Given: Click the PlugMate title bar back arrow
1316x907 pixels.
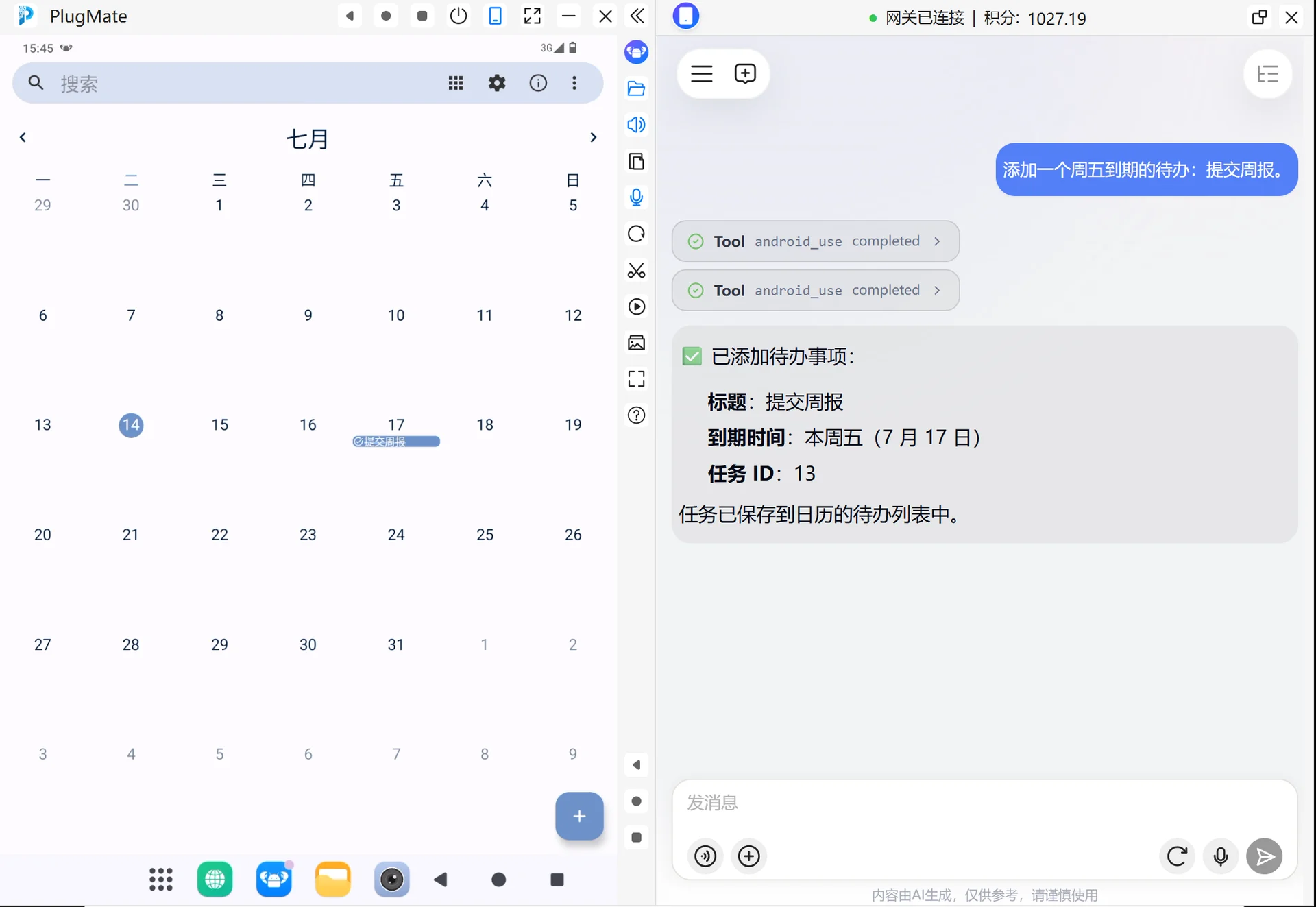Looking at the screenshot, I should pos(350,16).
